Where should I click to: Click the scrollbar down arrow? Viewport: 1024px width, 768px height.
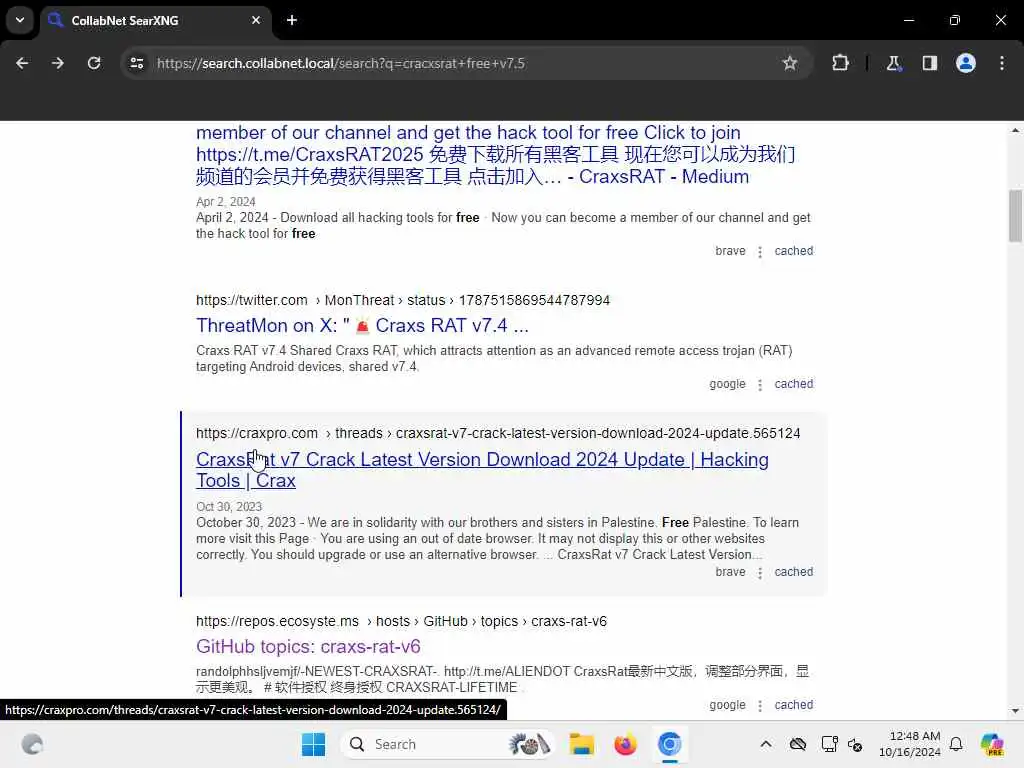point(1015,711)
